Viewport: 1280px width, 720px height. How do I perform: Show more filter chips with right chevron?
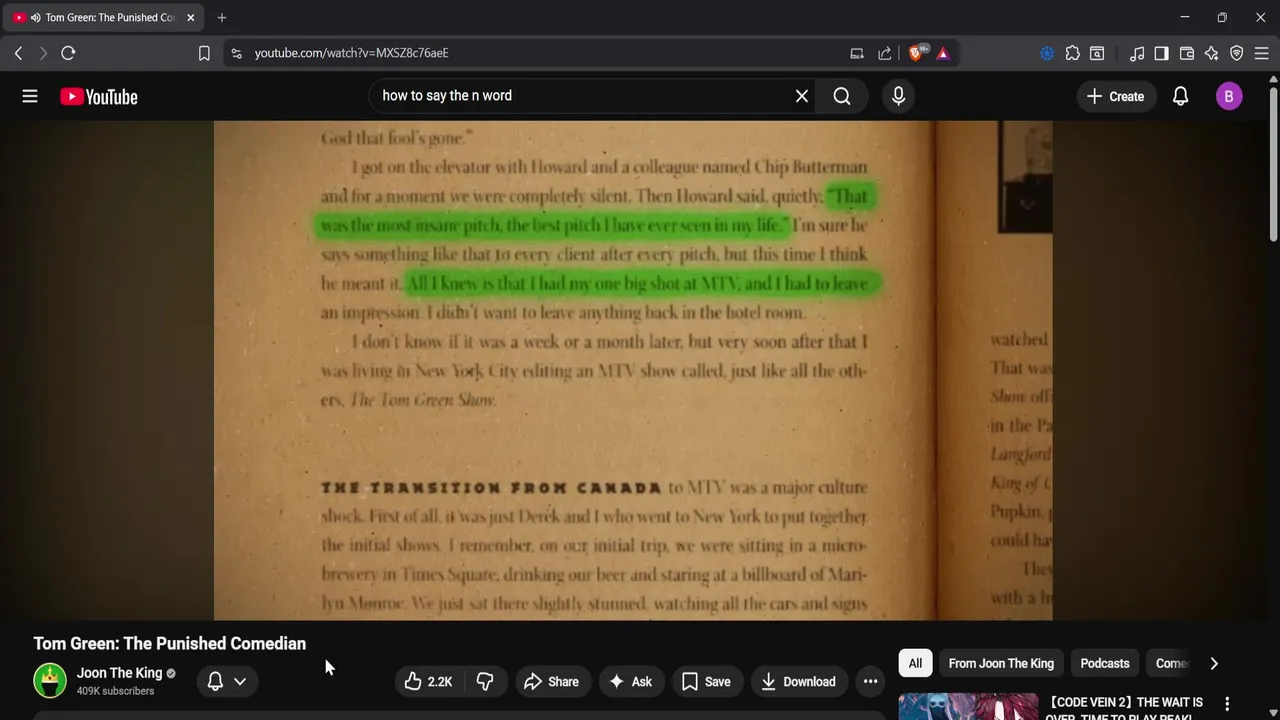[x=1214, y=663]
